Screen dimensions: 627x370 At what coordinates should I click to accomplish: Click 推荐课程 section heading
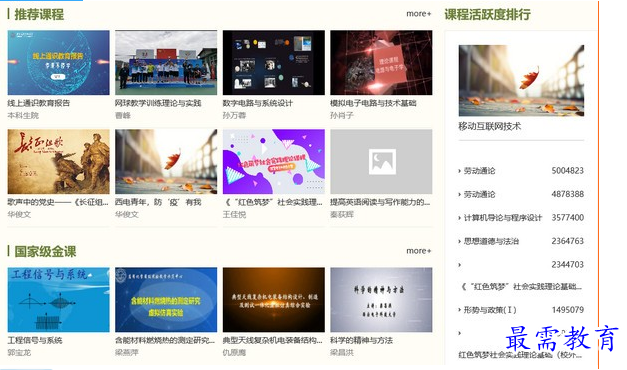coord(39,14)
